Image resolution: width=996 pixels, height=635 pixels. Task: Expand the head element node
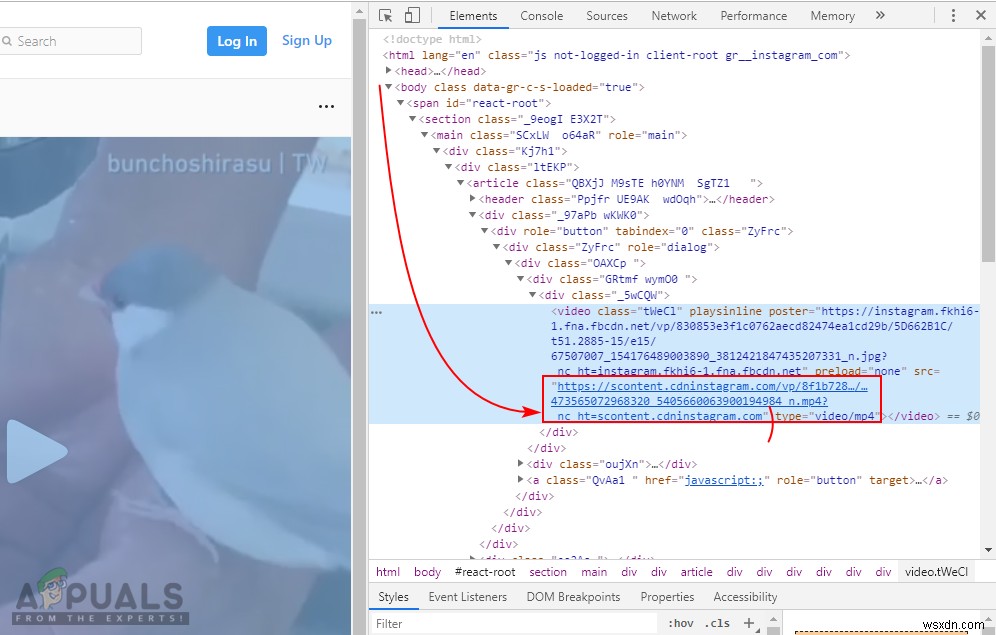(x=388, y=70)
